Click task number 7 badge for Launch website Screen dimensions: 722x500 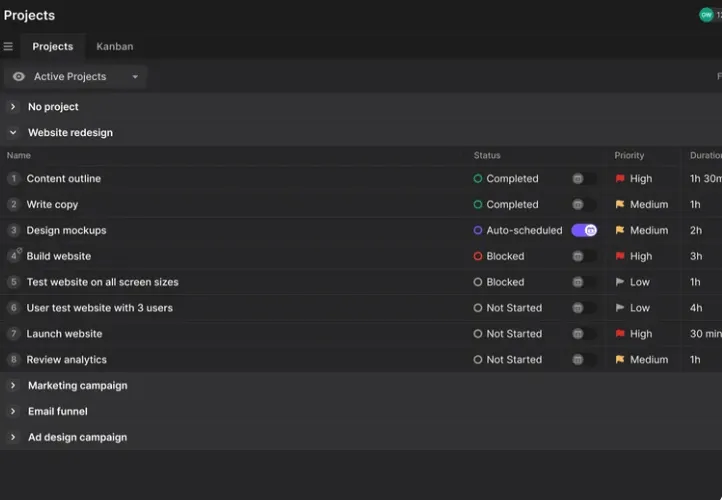point(14,334)
